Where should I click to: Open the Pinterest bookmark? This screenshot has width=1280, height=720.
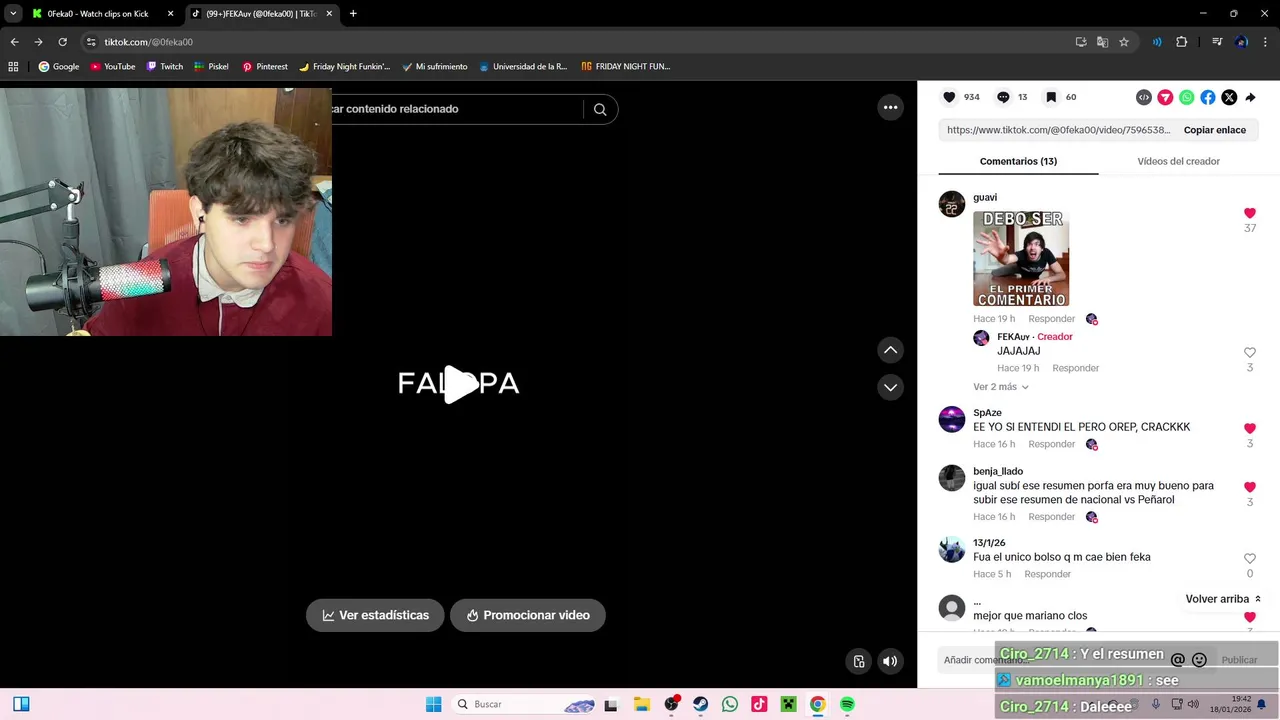265,67
